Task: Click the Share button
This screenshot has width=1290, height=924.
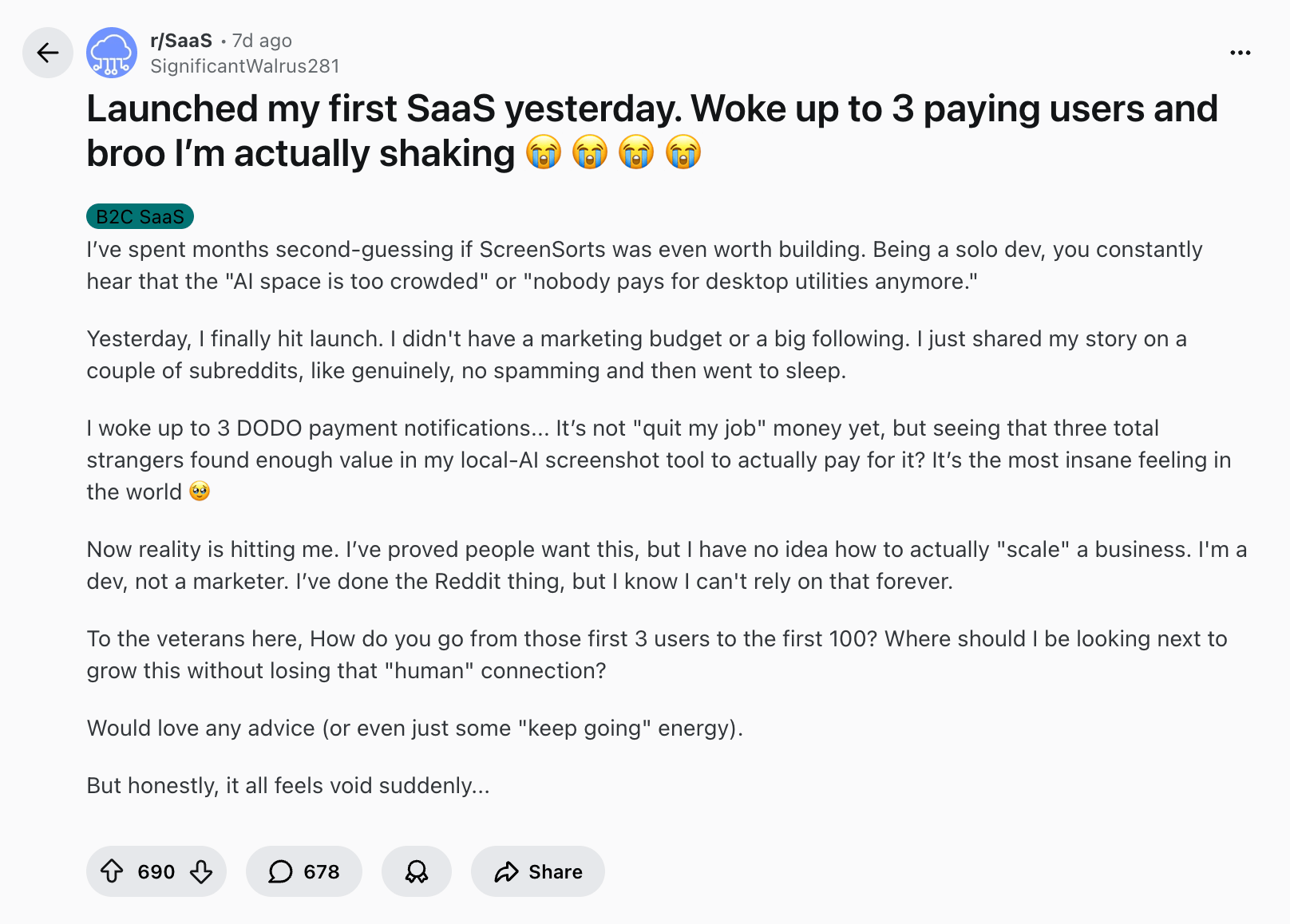Action: click(x=537, y=872)
